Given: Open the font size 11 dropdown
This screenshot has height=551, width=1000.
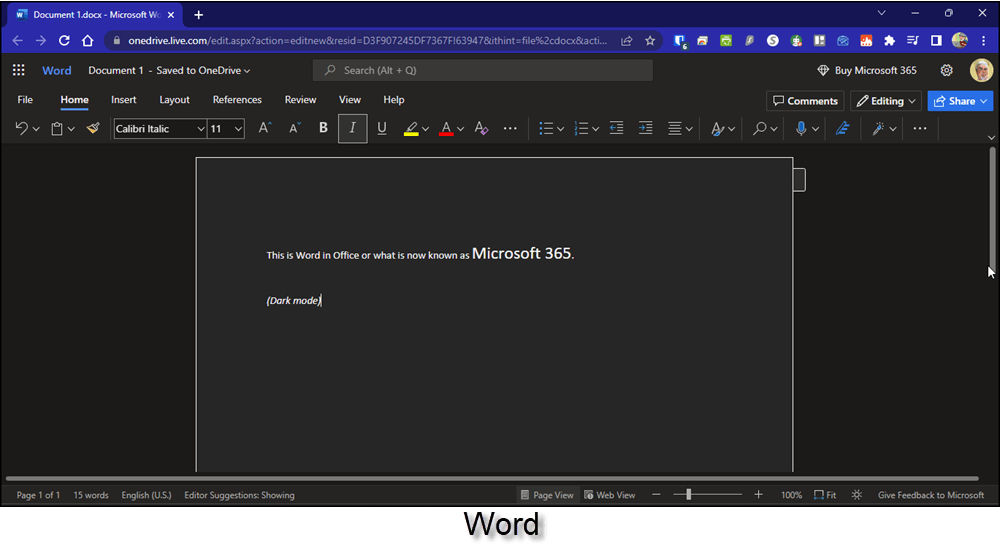Looking at the screenshot, I should (x=239, y=129).
